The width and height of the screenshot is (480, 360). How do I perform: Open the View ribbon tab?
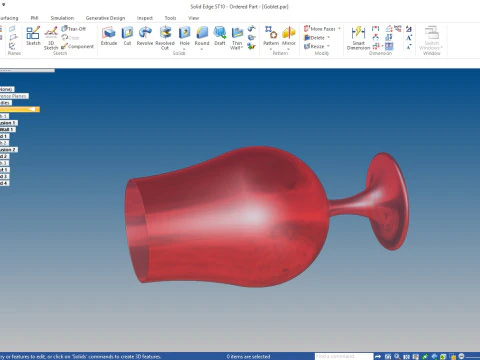[x=193, y=18]
